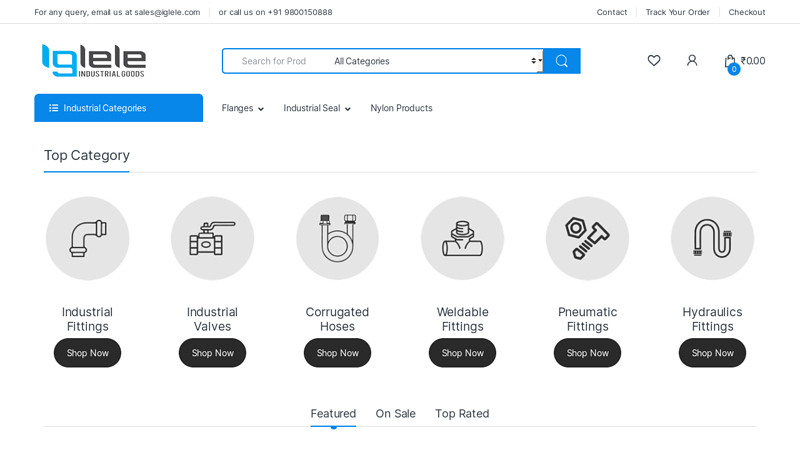Click the sales@iglele.com email text

tap(167, 12)
